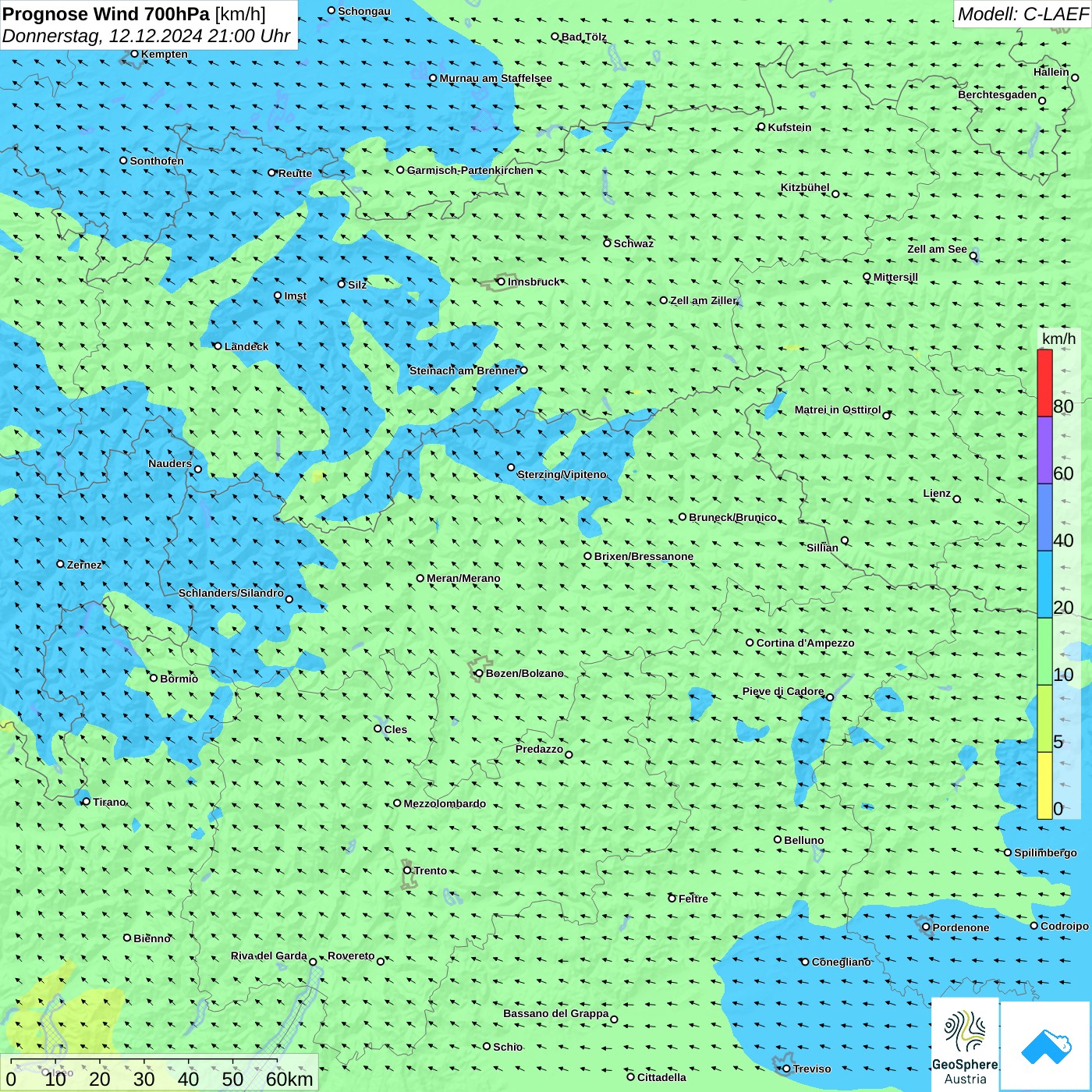Image resolution: width=1092 pixels, height=1092 pixels.
Task: Click the Zell am See location dot
Action: (973, 256)
